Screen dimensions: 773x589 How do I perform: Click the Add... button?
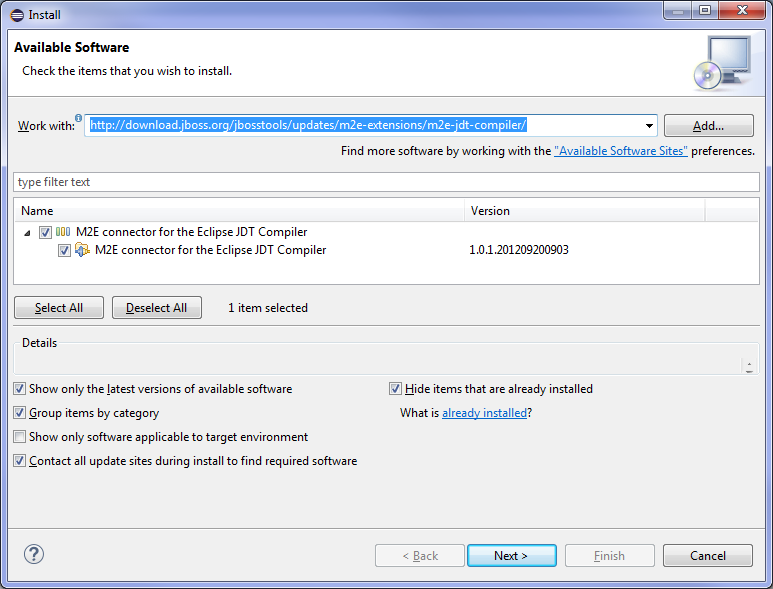tap(708, 126)
